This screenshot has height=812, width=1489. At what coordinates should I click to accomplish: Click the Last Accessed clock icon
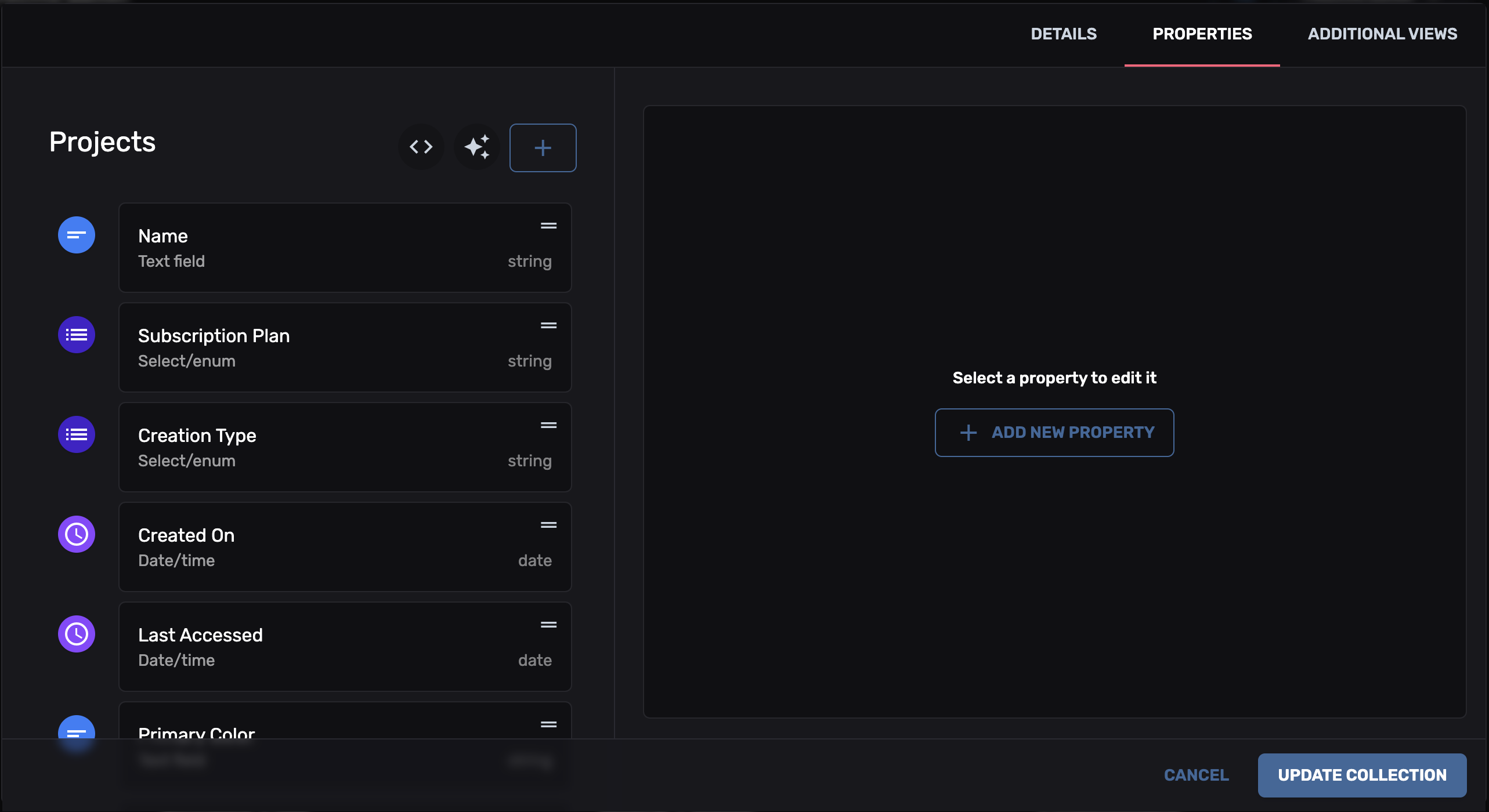click(76, 634)
